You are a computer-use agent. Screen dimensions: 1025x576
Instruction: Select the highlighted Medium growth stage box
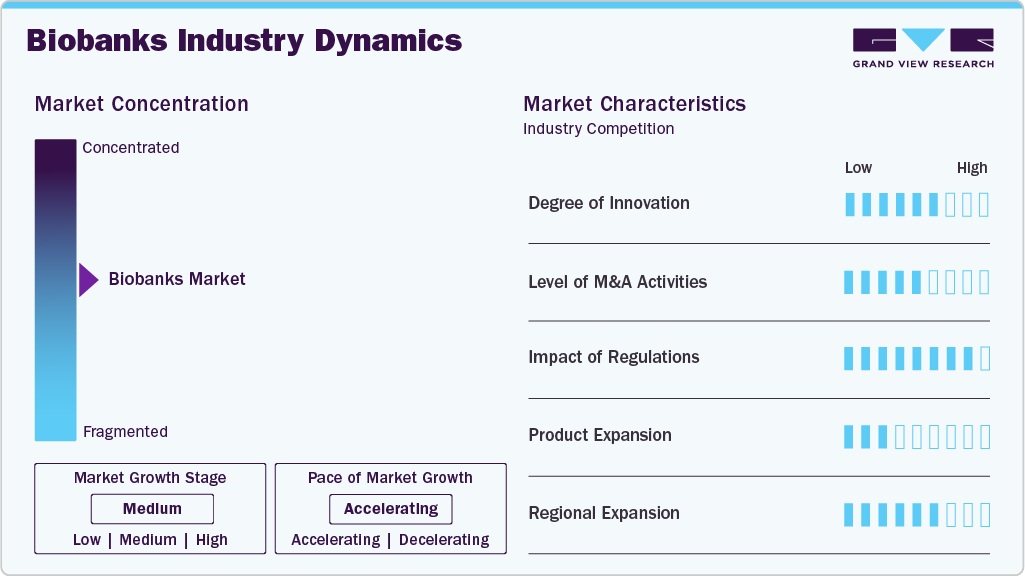[152, 509]
